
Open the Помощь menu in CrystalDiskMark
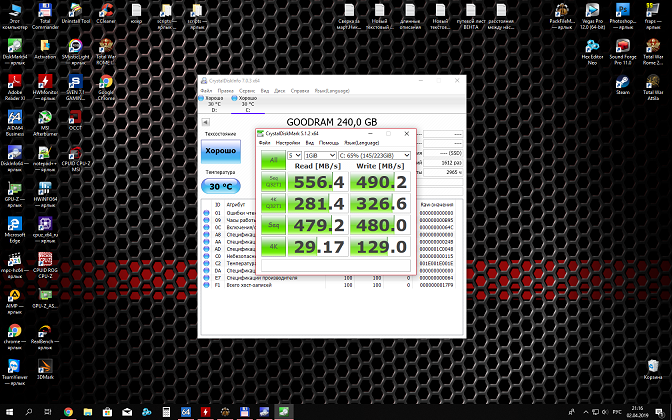pos(329,143)
